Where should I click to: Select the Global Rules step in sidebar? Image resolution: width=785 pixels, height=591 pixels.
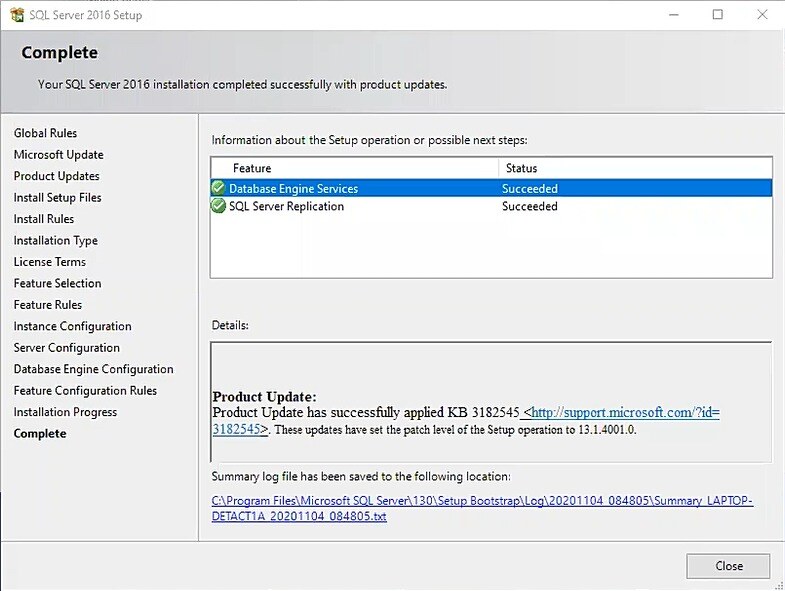45,133
